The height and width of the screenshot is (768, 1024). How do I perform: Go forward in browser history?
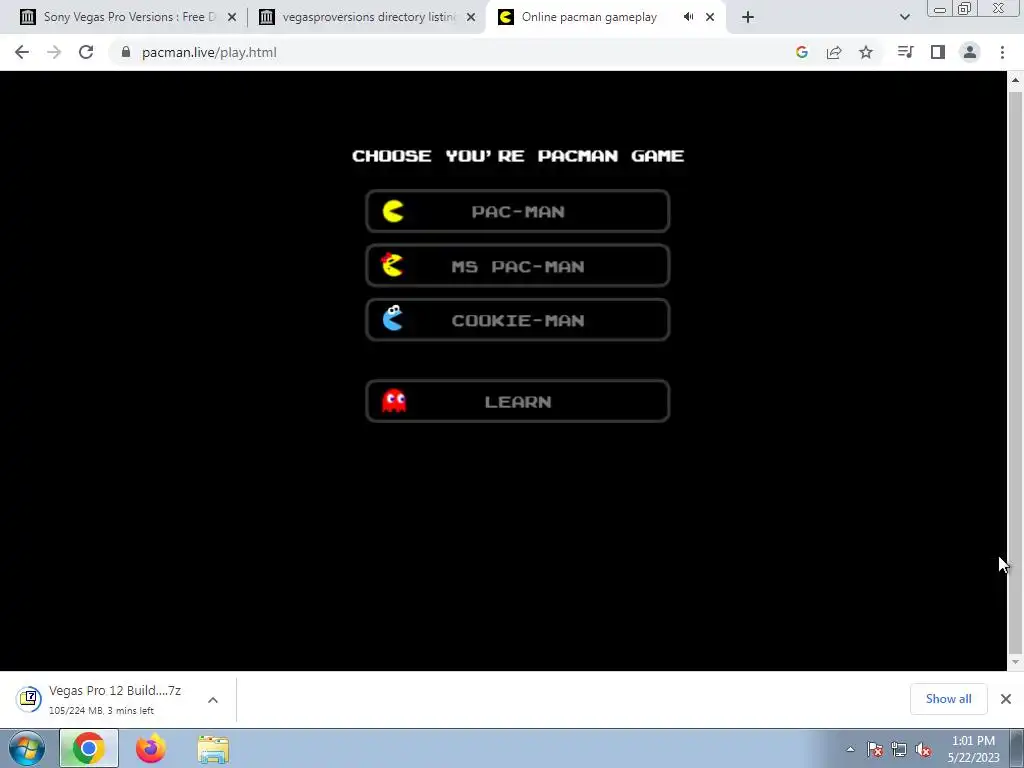tap(54, 52)
